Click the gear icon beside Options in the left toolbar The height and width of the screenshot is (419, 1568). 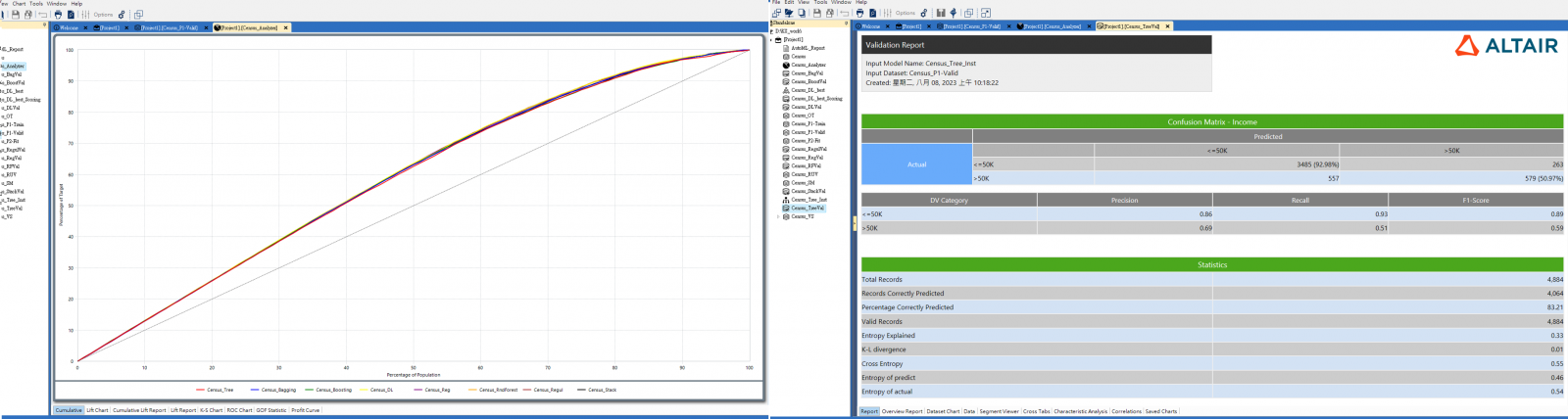point(122,15)
